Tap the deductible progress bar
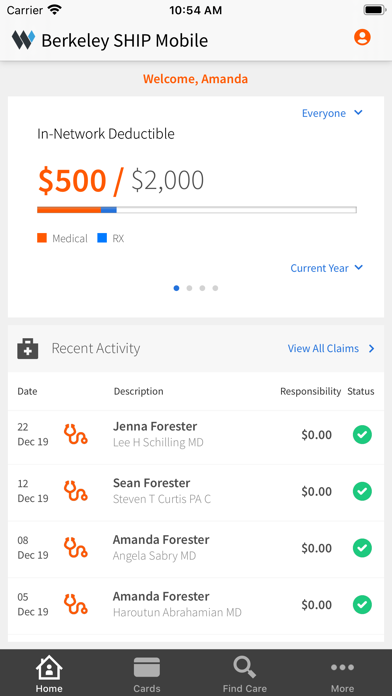 point(197,210)
